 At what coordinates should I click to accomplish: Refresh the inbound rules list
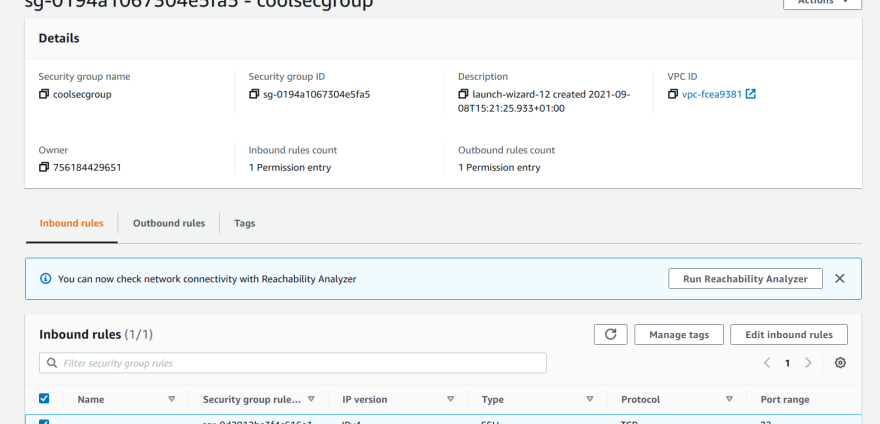pyautogui.click(x=611, y=335)
